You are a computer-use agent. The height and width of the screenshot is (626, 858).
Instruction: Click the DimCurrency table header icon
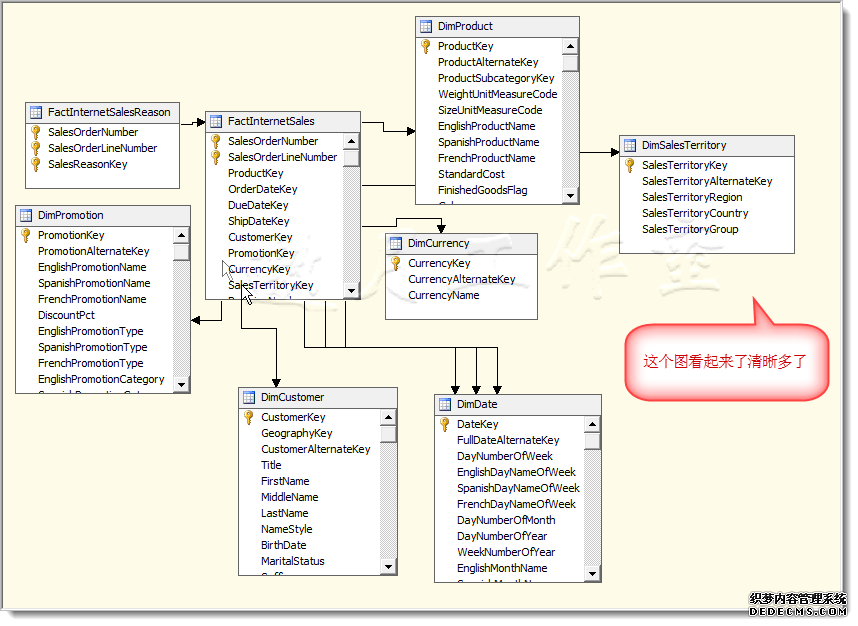click(396, 243)
